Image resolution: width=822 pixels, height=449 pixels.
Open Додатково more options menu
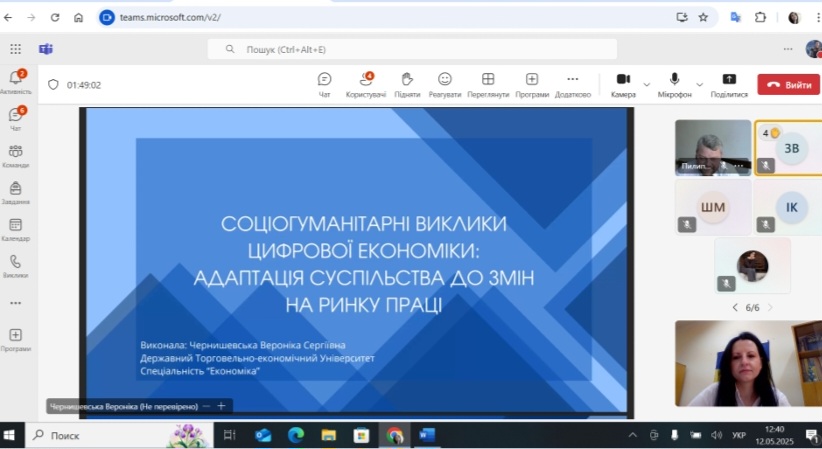[x=573, y=84]
